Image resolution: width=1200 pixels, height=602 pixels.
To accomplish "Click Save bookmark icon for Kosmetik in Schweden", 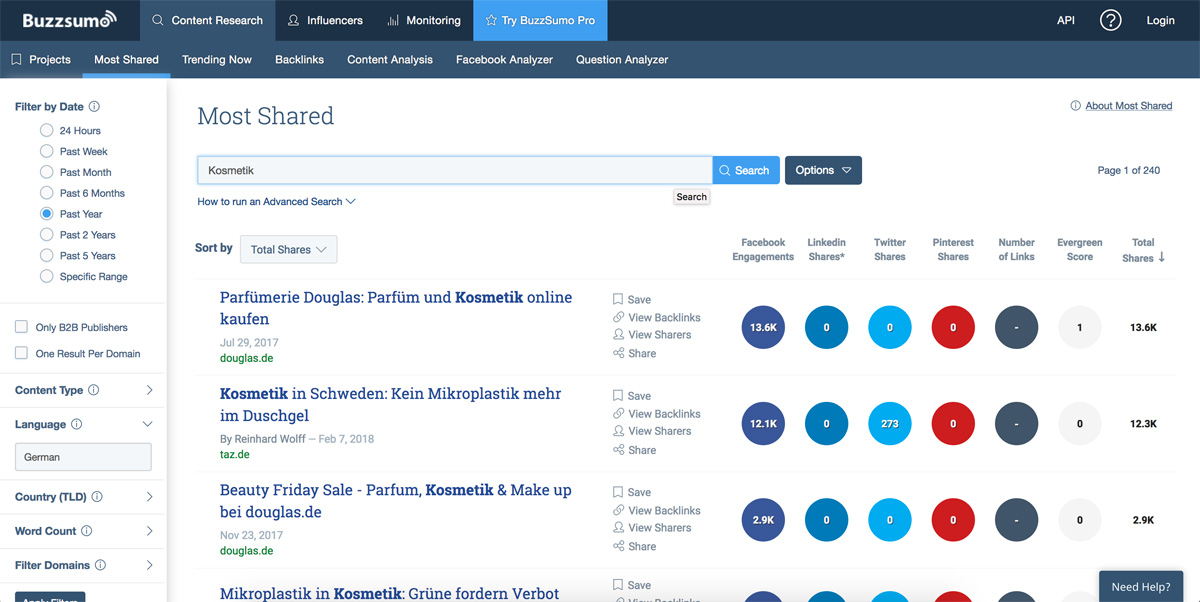I will click(x=618, y=396).
